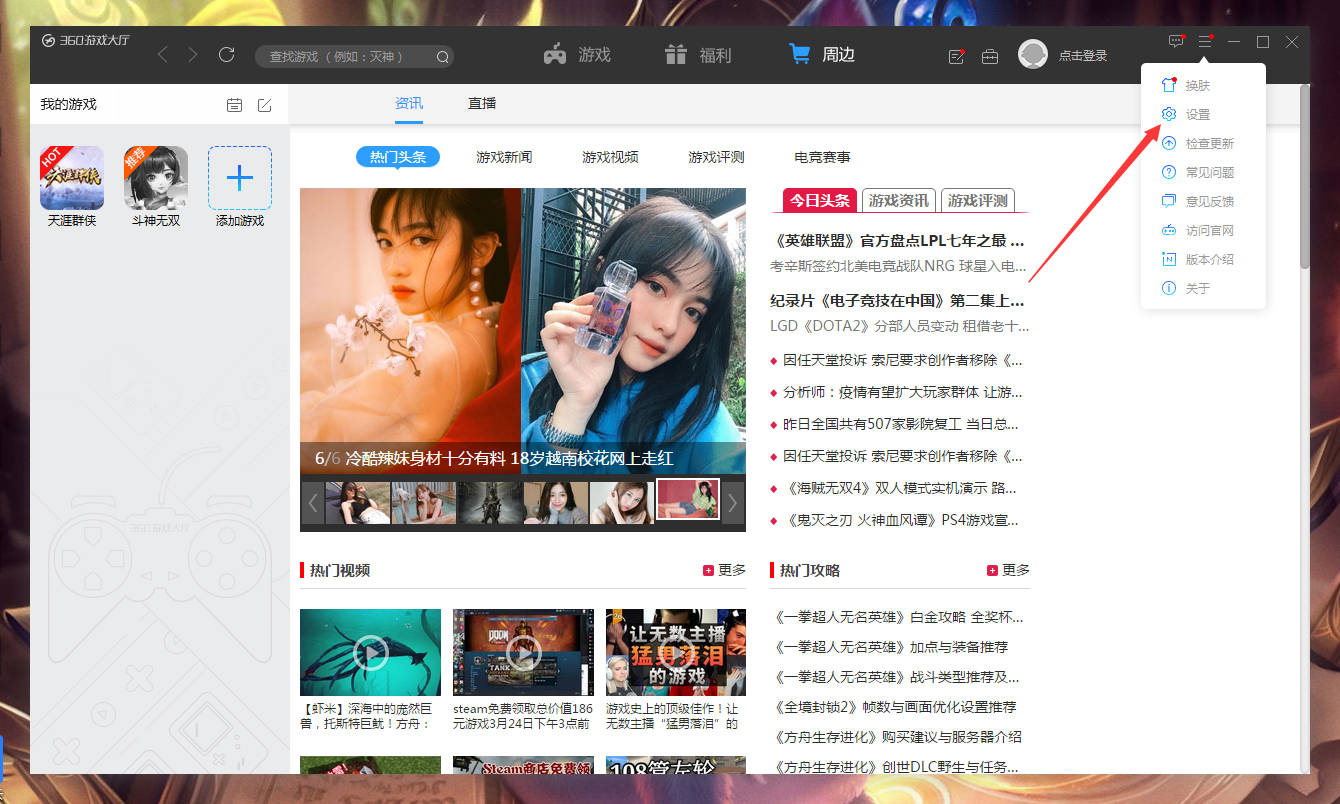Go back in carousel with left arrow
Viewport: 1340px width, 804px height.
click(x=312, y=504)
